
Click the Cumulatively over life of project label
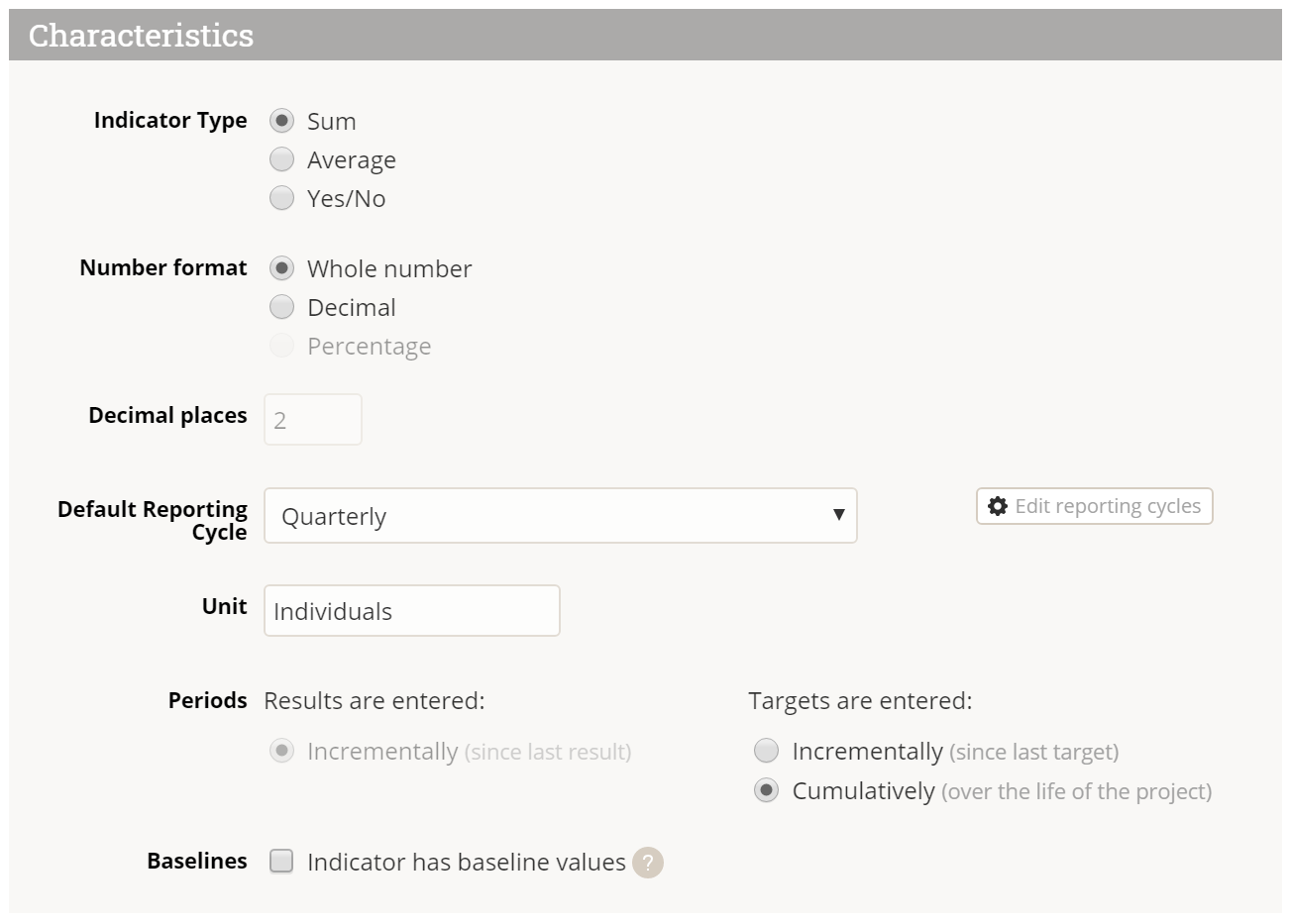pyautogui.click(x=1001, y=791)
